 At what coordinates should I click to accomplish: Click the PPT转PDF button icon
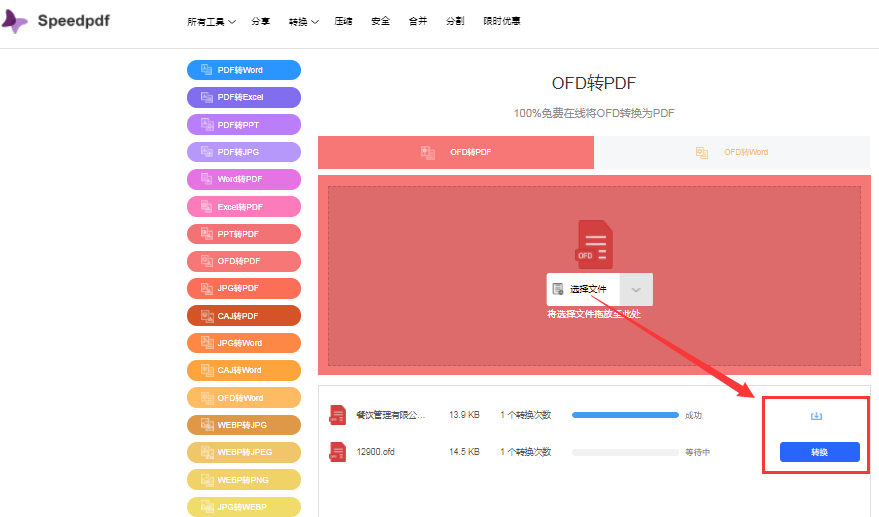[x=207, y=233]
